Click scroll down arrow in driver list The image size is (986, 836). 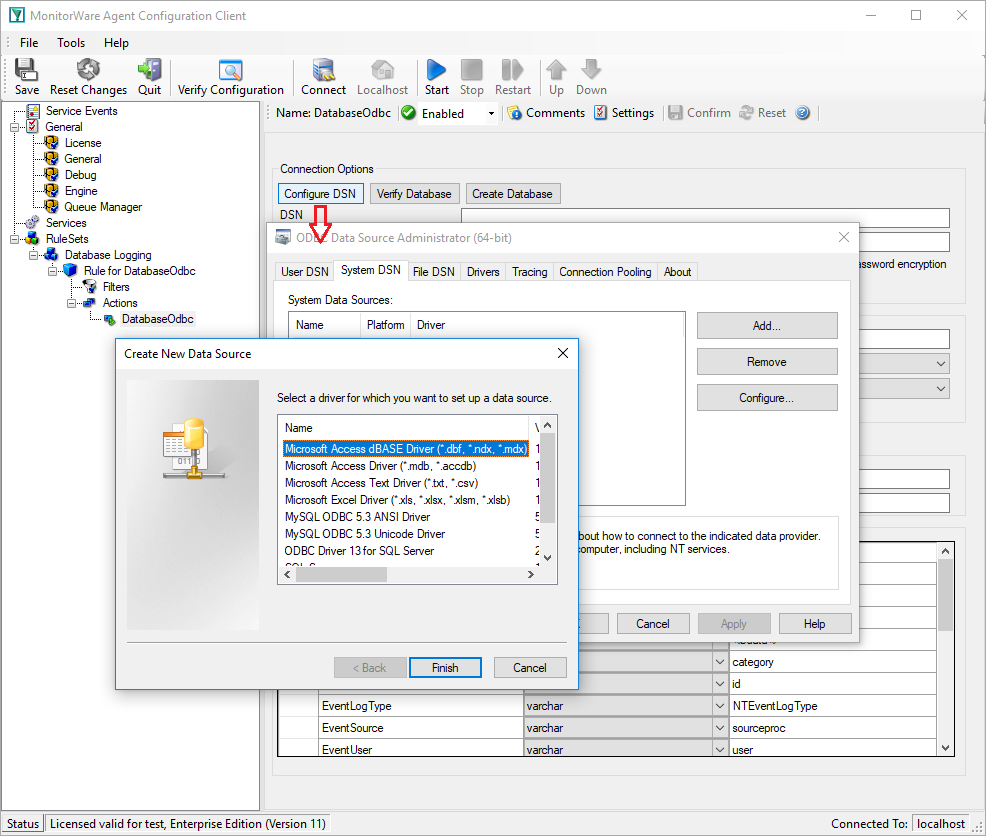[x=547, y=557]
